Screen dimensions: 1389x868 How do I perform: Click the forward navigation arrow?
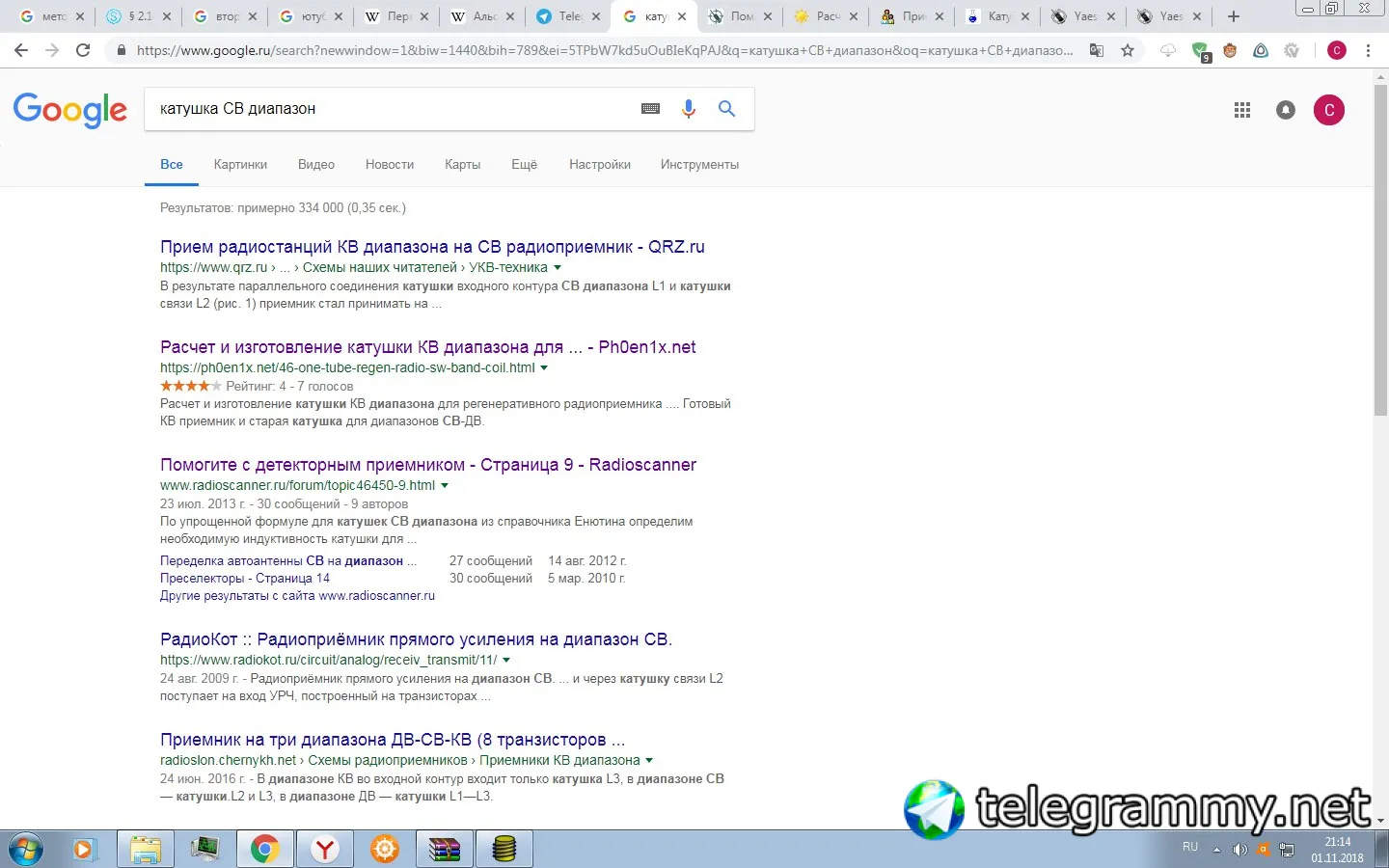pyautogui.click(x=52, y=50)
